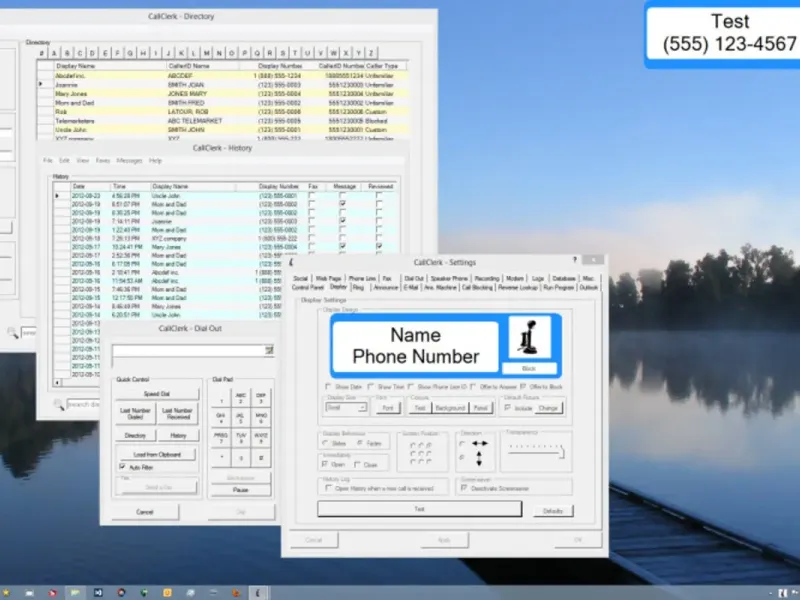Enable the Show Date checkbox

329,386
